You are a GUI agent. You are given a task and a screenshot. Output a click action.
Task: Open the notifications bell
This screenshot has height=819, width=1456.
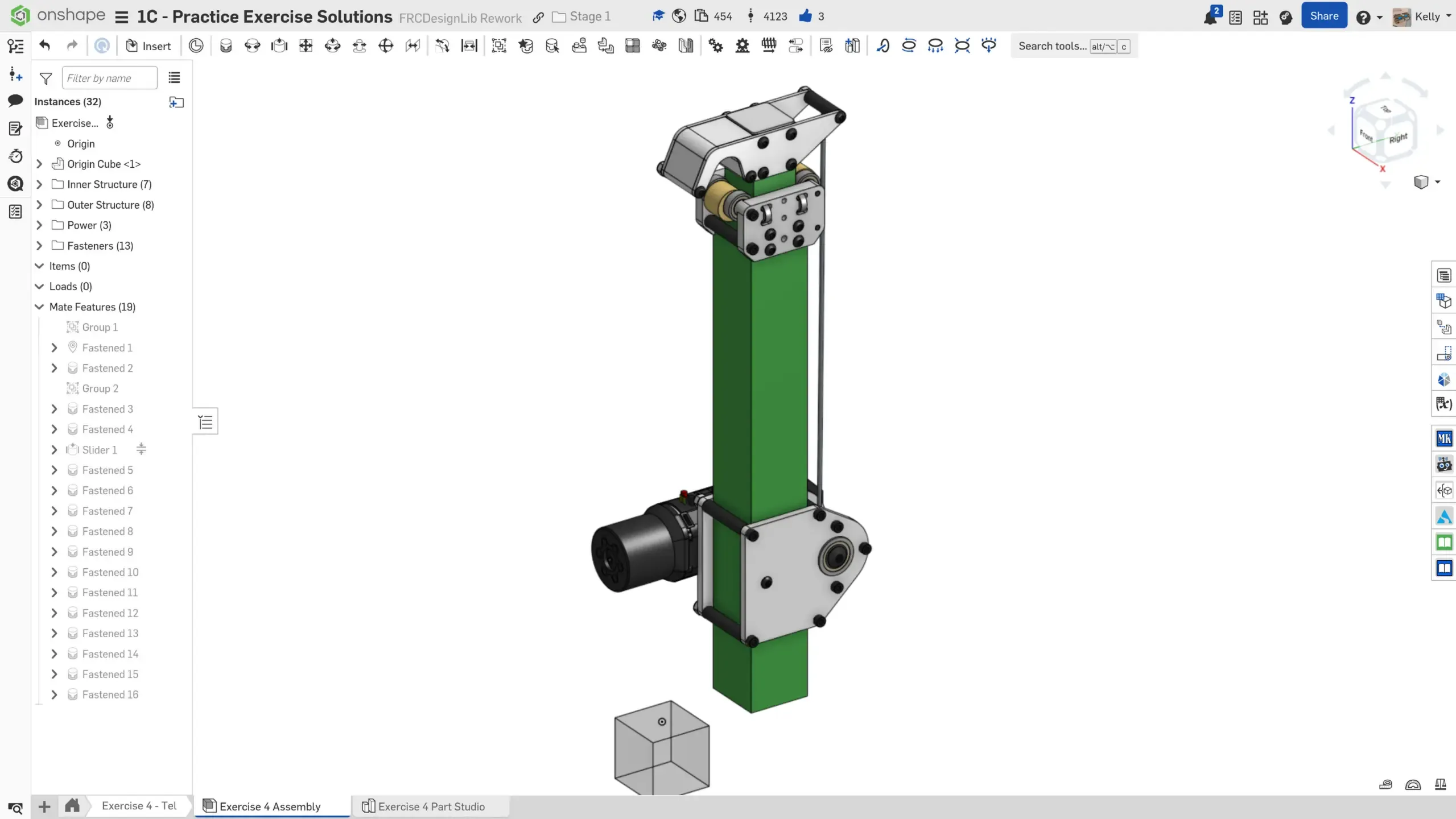[1210, 17]
